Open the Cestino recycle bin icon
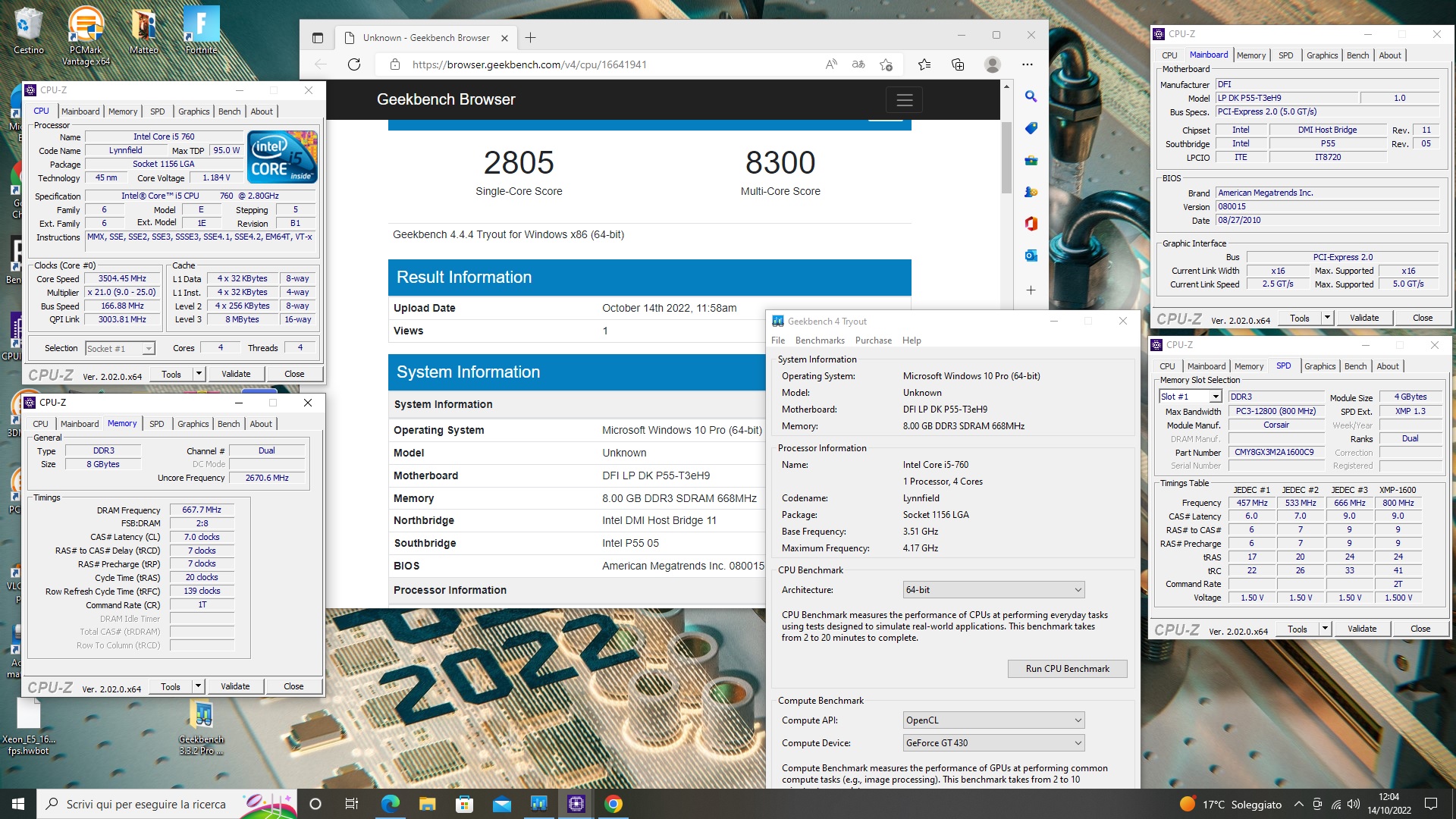1456x819 pixels. [x=28, y=30]
